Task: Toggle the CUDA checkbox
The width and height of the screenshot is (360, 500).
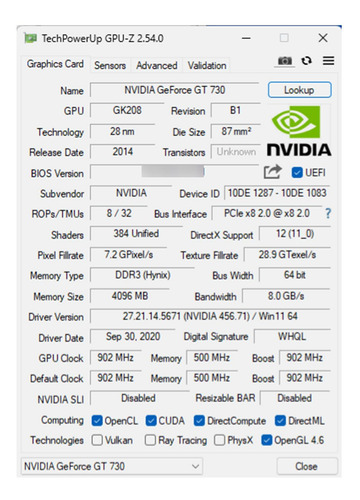Action: (x=151, y=421)
